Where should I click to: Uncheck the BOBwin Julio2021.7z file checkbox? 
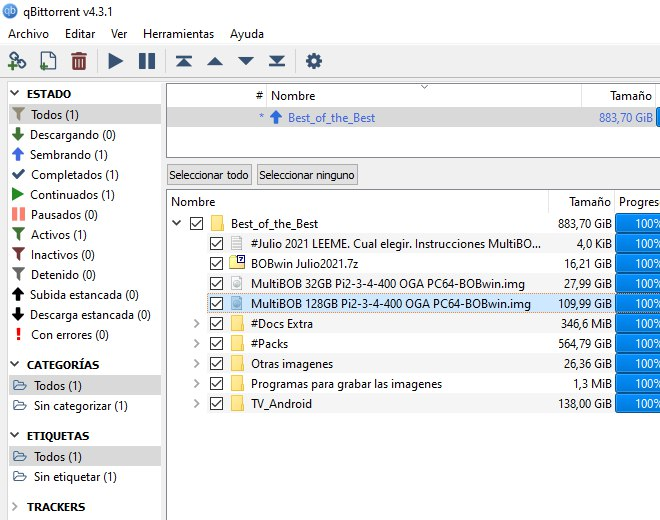[x=216, y=264]
